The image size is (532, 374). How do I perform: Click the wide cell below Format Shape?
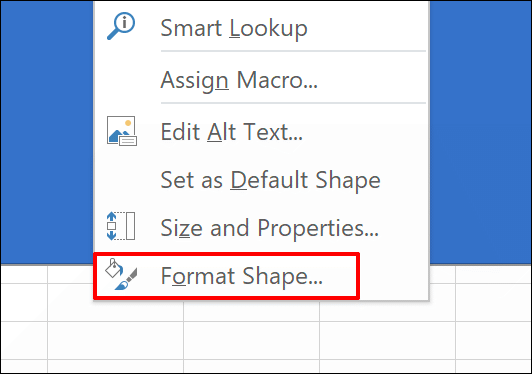[251, 311]
